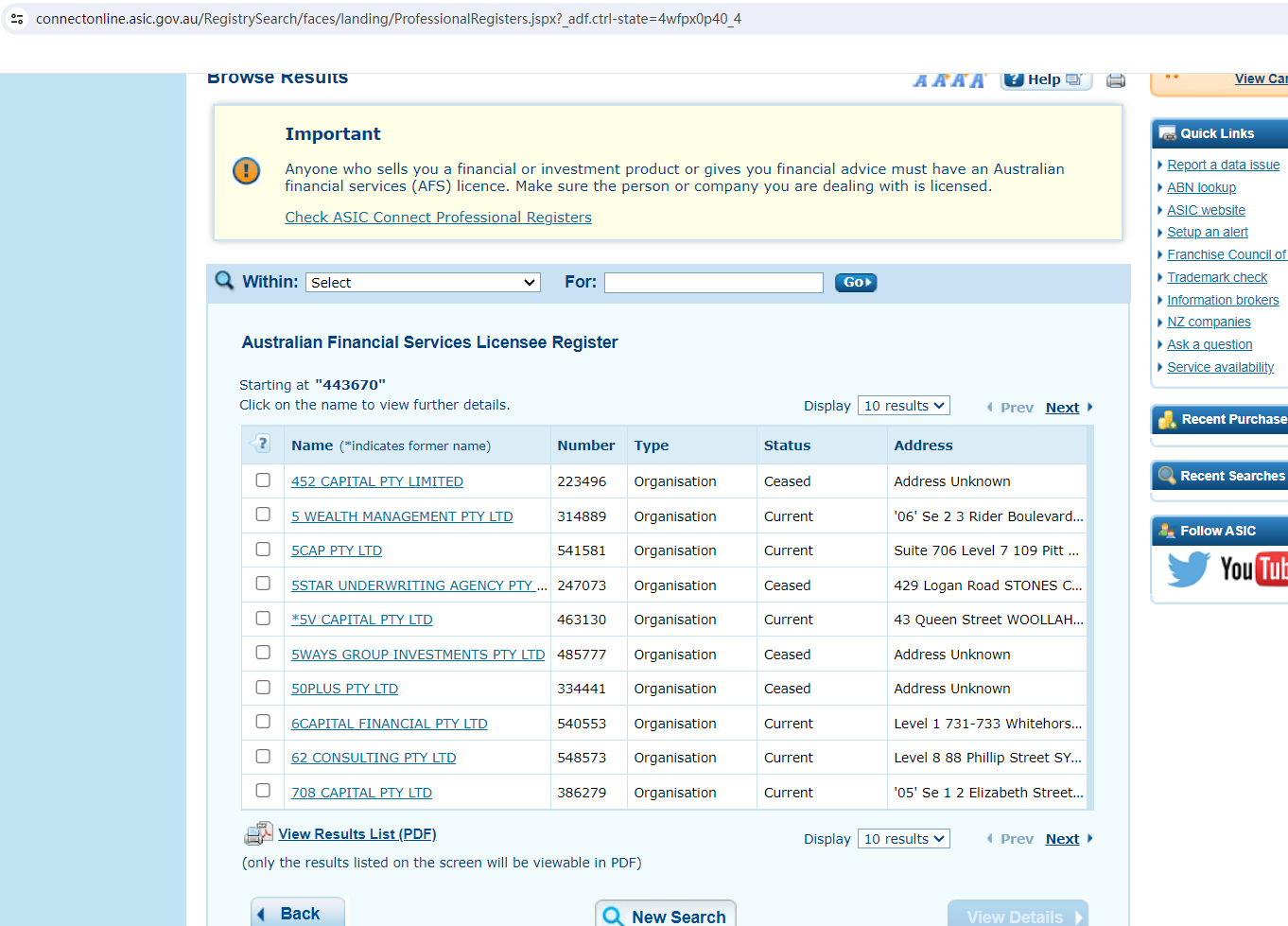The height and width of the screenshot is (926, 1288).
Task: Open the bottom Display results dropdown
Action: coord(904,839)
